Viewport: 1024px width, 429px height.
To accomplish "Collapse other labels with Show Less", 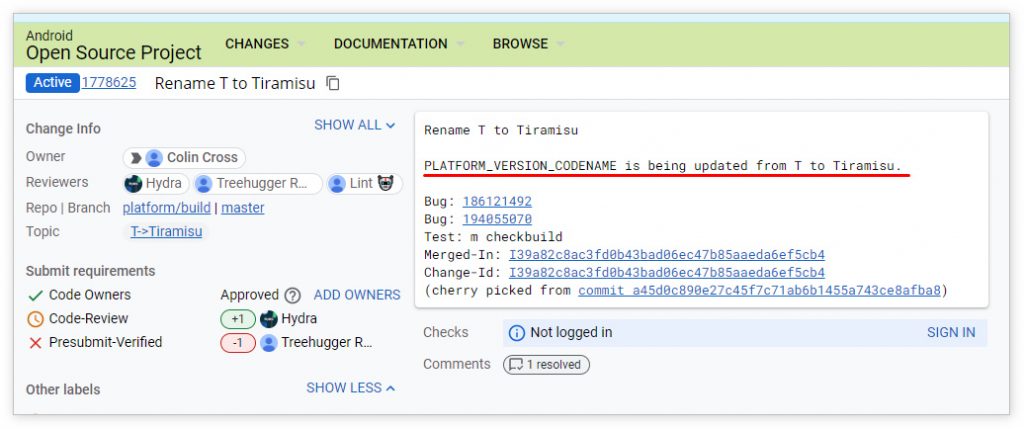I will click(x=350, y=388).
